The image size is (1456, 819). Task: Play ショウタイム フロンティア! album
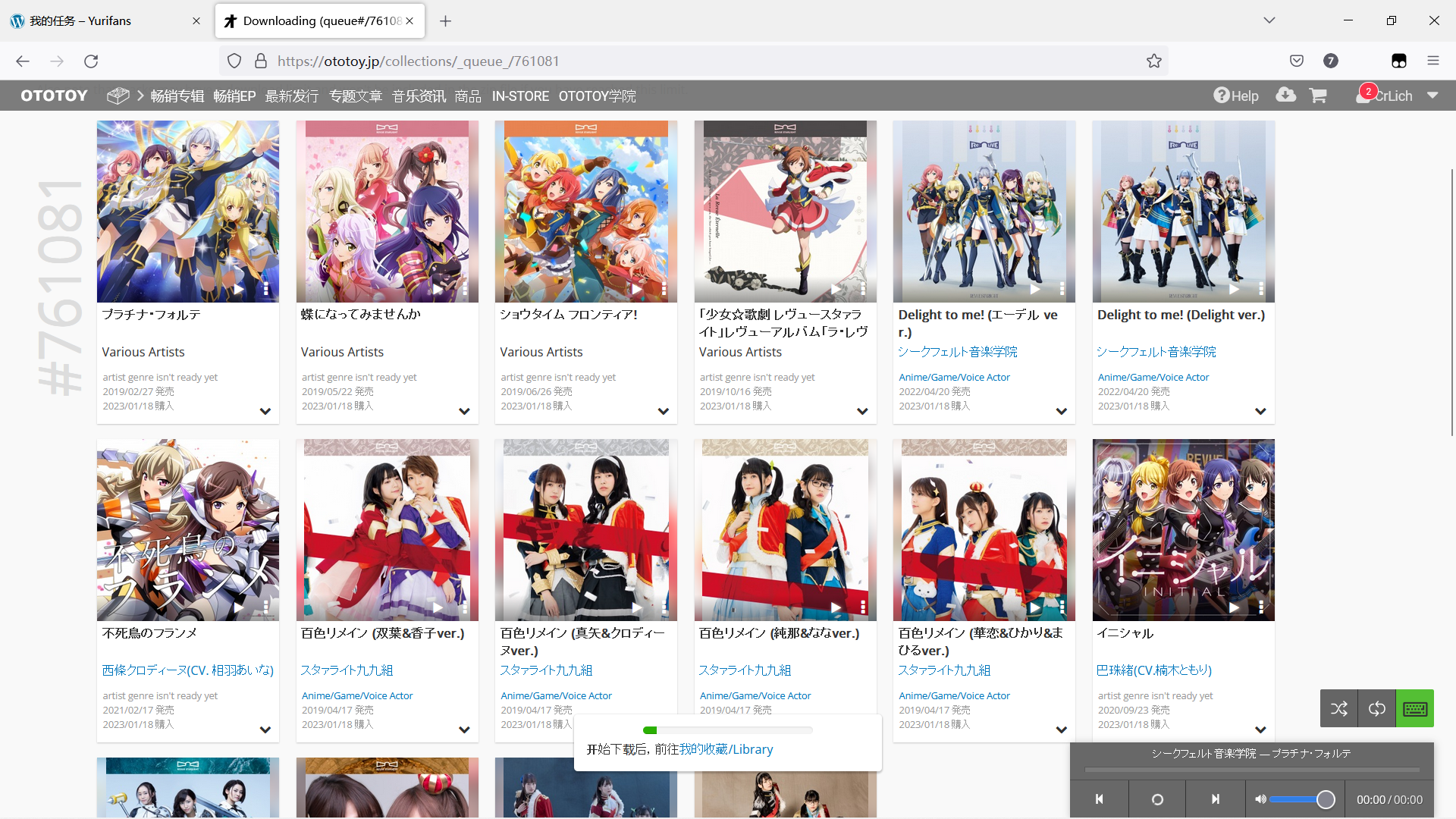[636, 289]
